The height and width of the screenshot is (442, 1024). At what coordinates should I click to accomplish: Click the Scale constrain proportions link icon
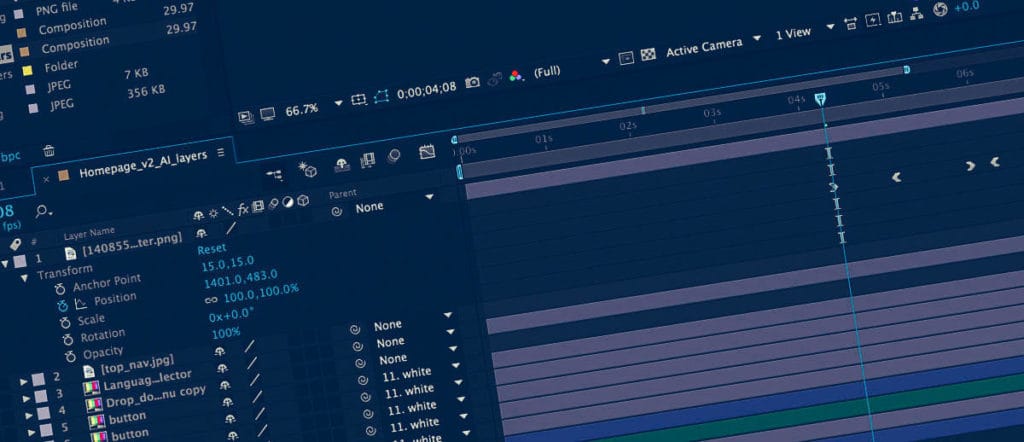pyautogui.click(x=211, y=300)
